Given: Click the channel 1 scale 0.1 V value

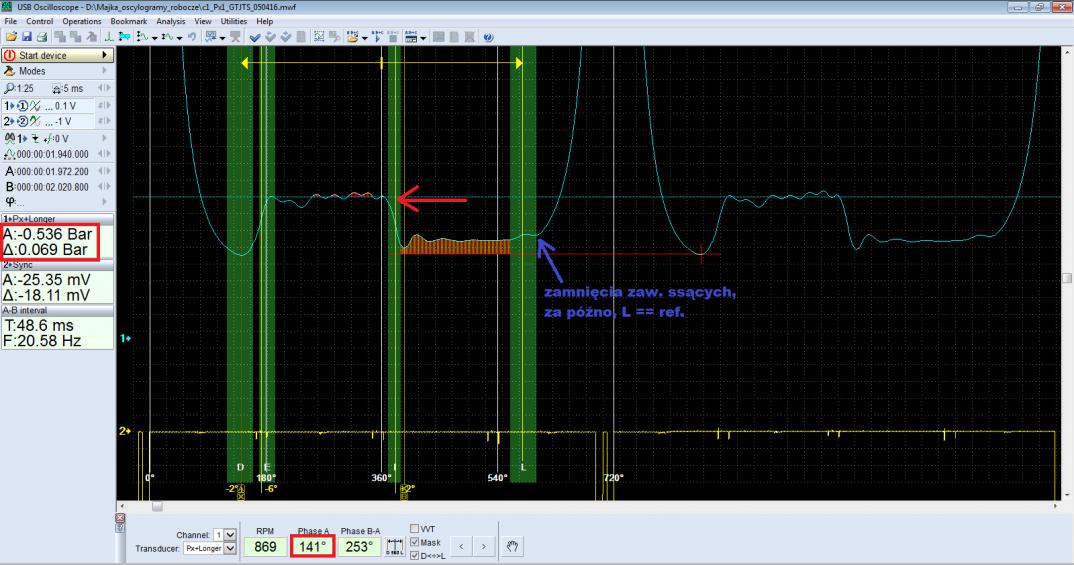Looking at the screenshot, I should pyautogui.click(x=66, y=106).
